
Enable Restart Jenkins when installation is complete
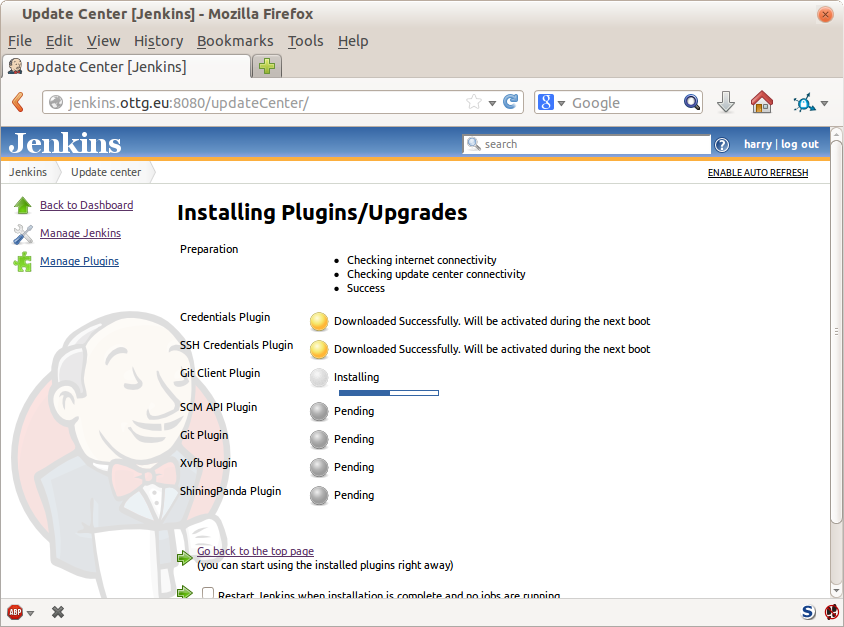point(207,594)
